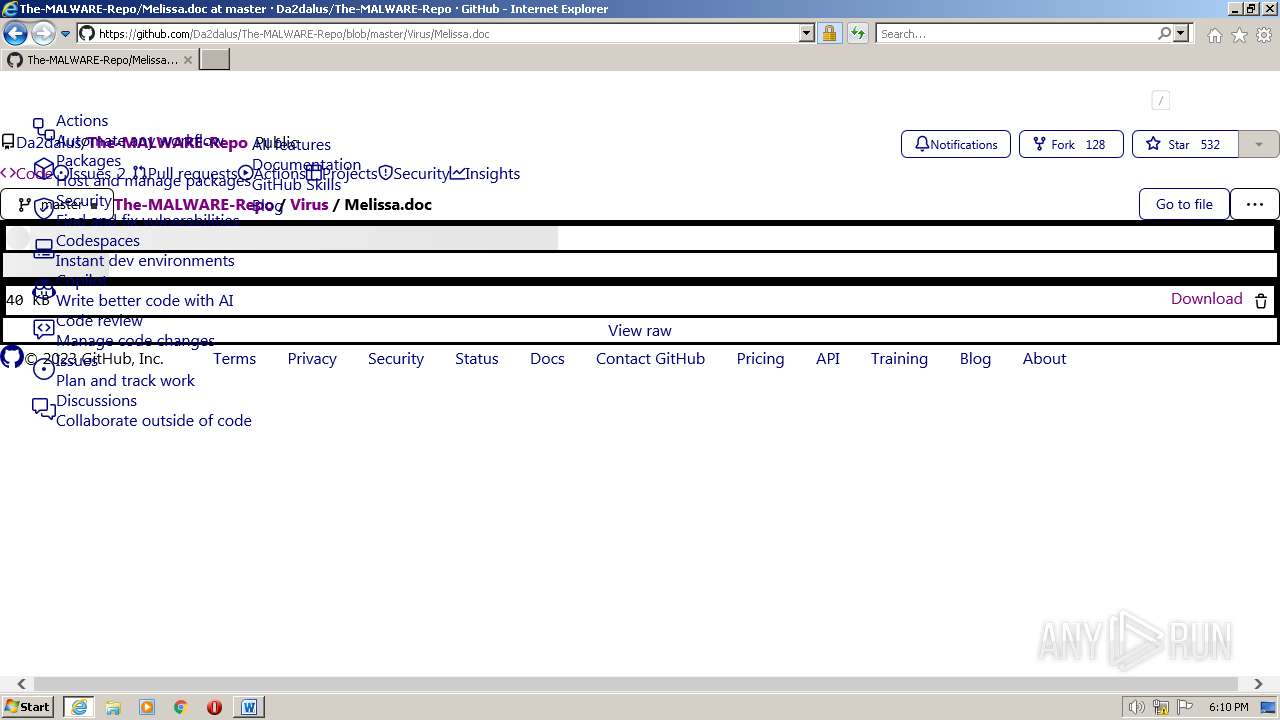The height and width of the screenshot is (720, 1280).
Task: Open the Contact GitHub footer link
Action: click(650, 358)
